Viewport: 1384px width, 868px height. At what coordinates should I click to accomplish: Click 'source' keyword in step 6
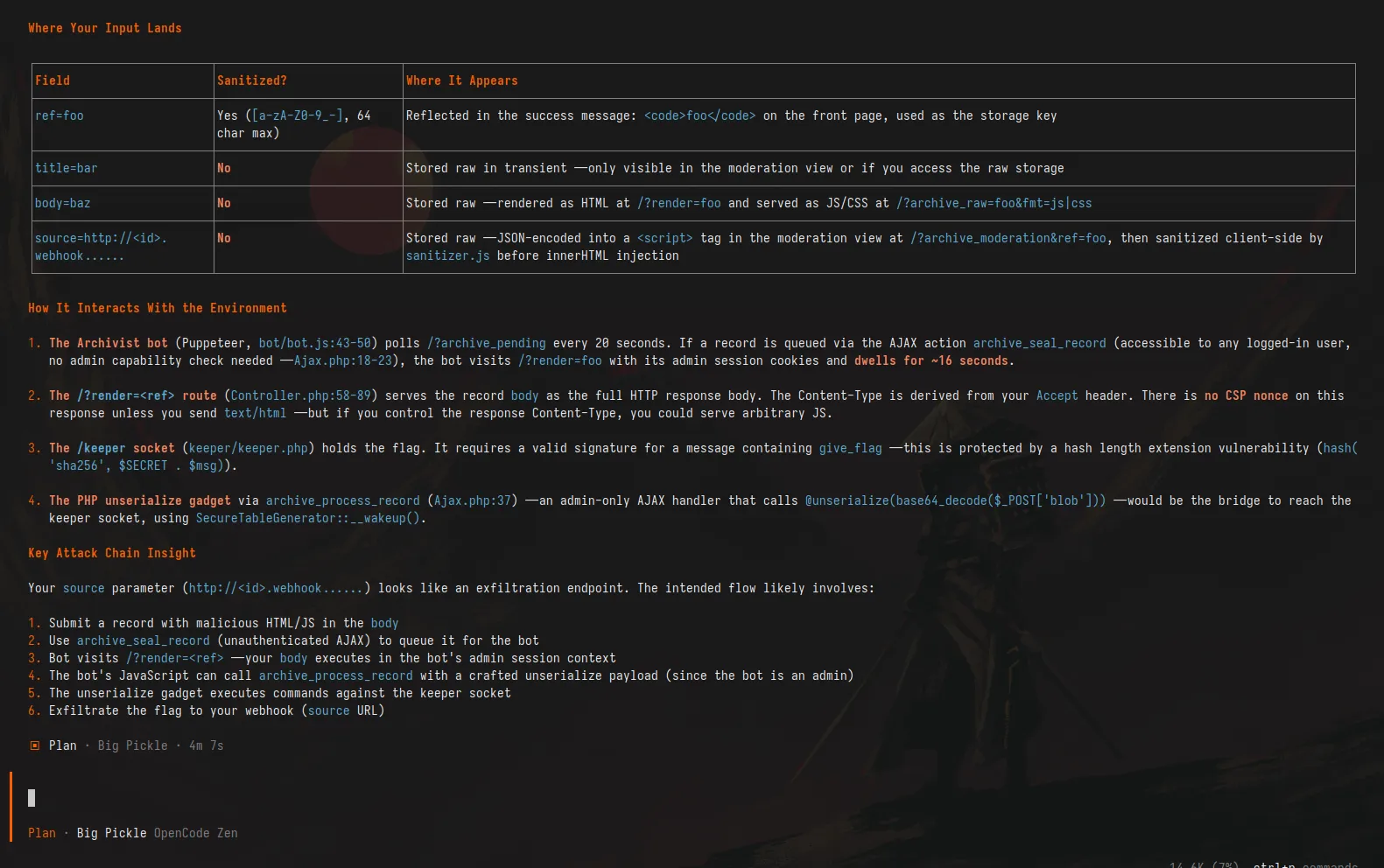(329, 710)
